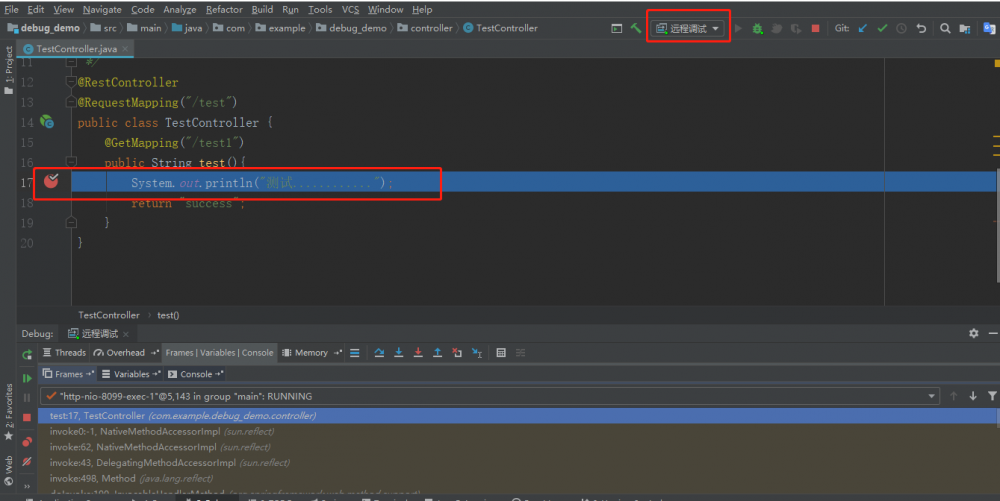The image size is (1000, 501).
Task: Click the Spring bean gutter icon on line 14
Action: point(47,122)
